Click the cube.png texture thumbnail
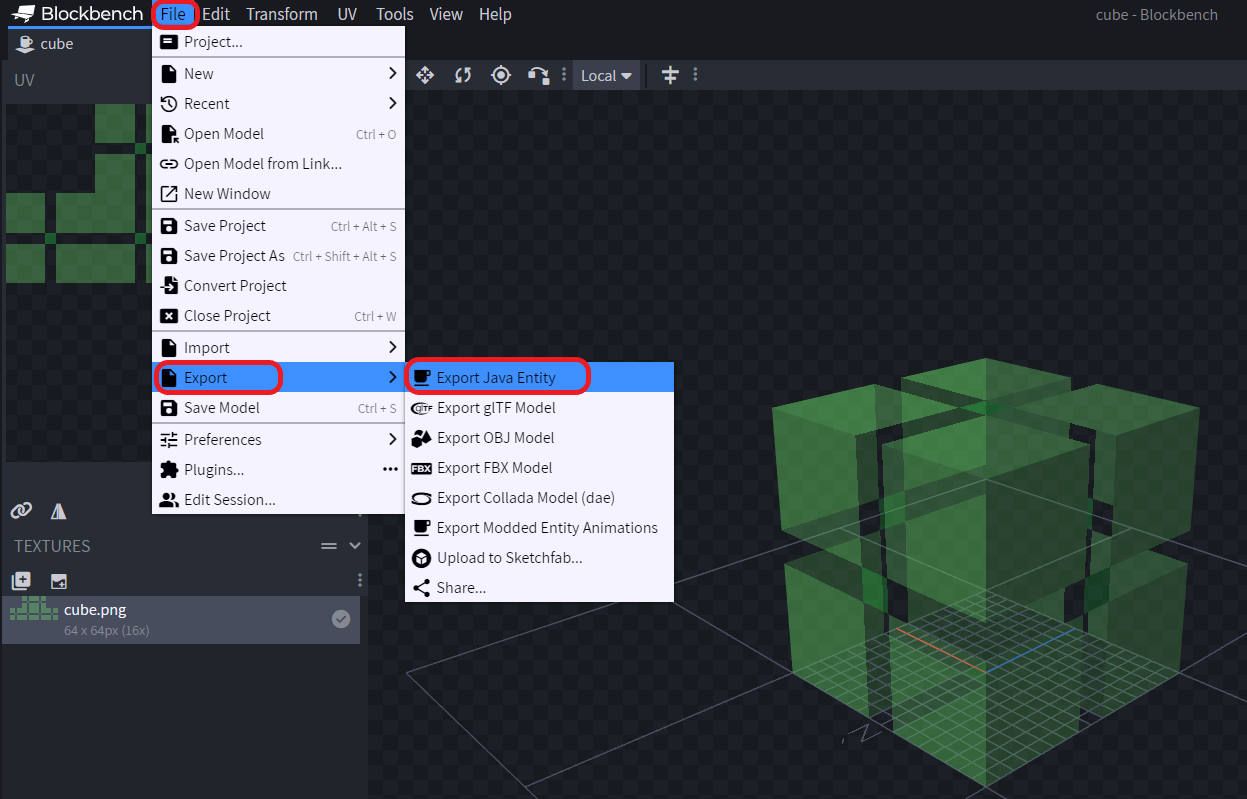The height and width of the screenshot is (799, 1247). pyautogui.click(x=32, y=609)
